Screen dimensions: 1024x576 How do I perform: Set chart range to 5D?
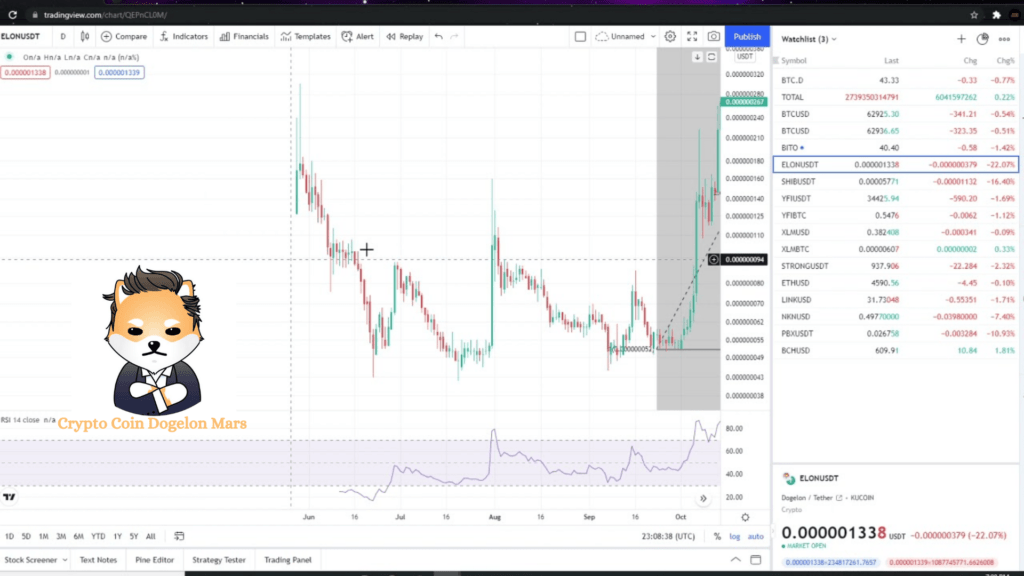pos(26,536)
